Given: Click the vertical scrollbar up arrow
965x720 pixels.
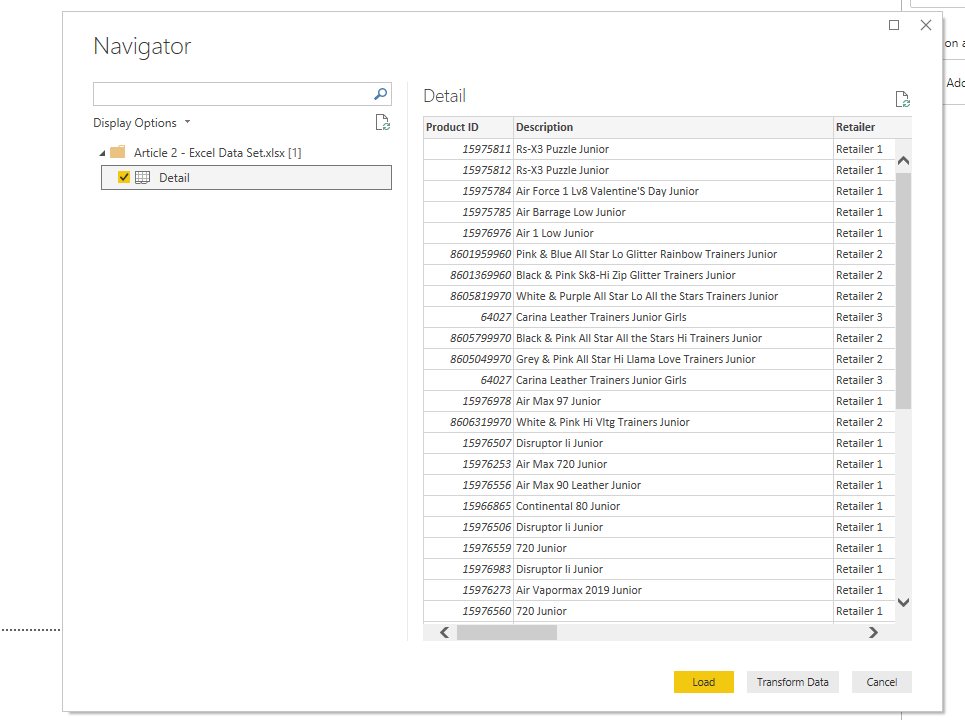Looking at the screenshot, I should click(x=903, y=161).
